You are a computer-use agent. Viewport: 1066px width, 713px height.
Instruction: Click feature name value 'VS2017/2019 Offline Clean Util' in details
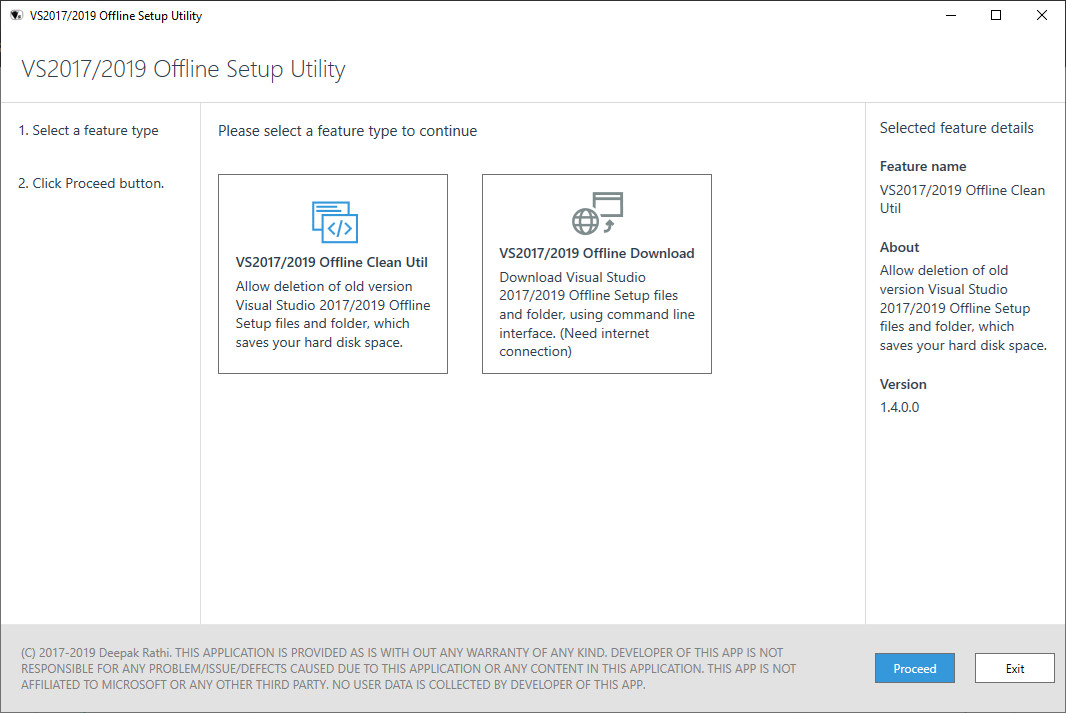point(962,199)
